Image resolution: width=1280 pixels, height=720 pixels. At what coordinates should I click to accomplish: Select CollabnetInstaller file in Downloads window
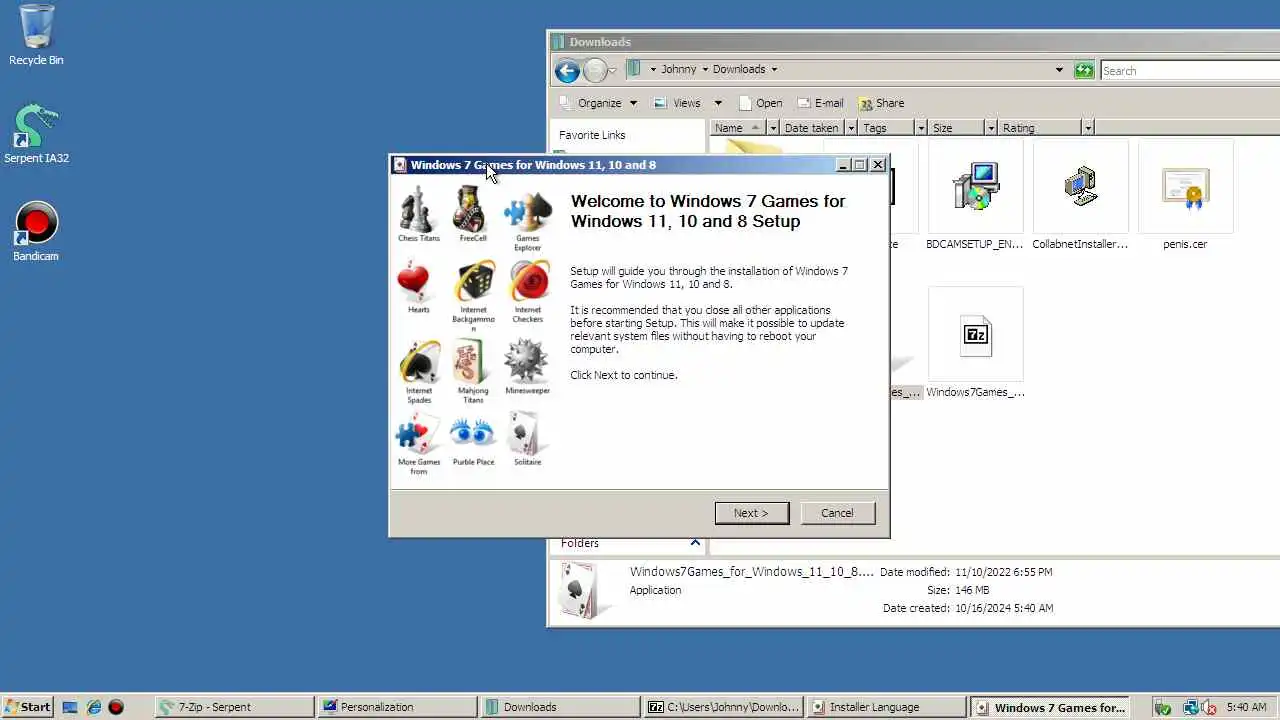click(x=1080, y=196)
